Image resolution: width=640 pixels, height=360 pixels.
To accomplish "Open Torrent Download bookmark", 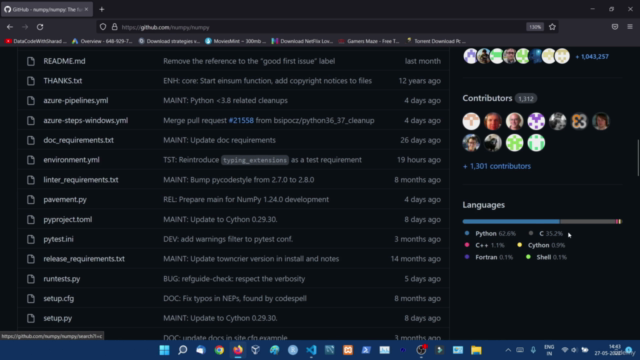I will 436,41.
